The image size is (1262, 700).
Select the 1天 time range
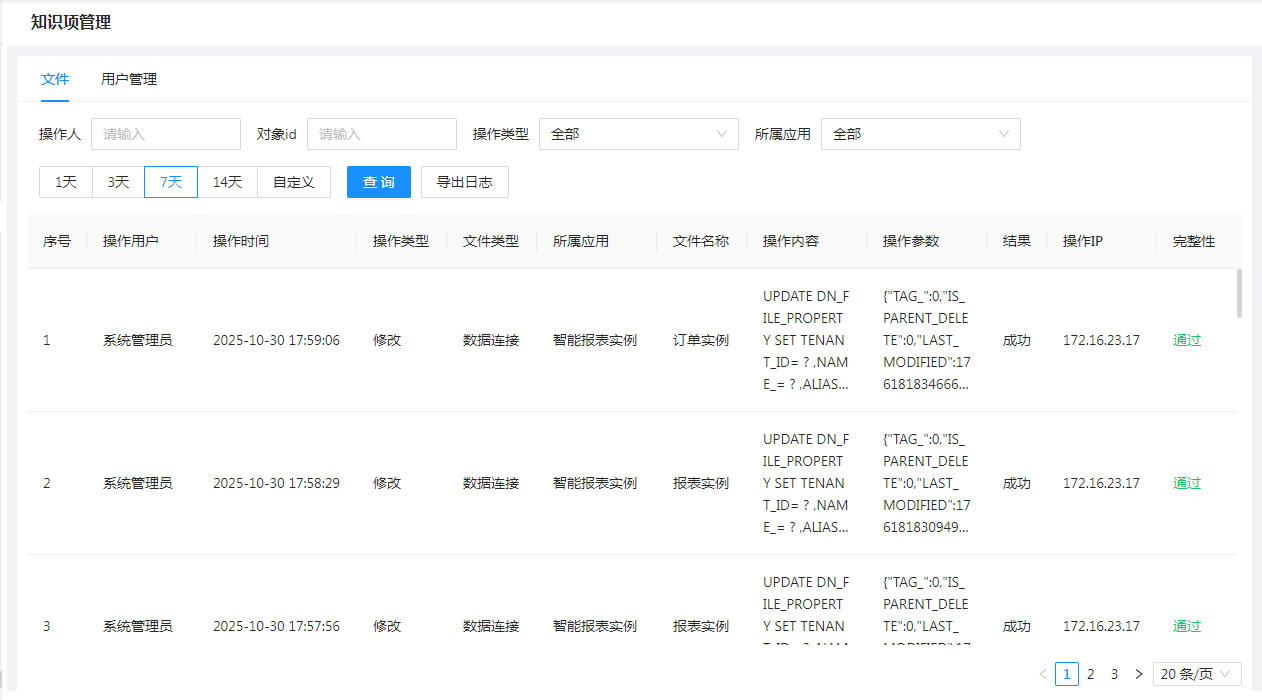[x=66, y=182]
